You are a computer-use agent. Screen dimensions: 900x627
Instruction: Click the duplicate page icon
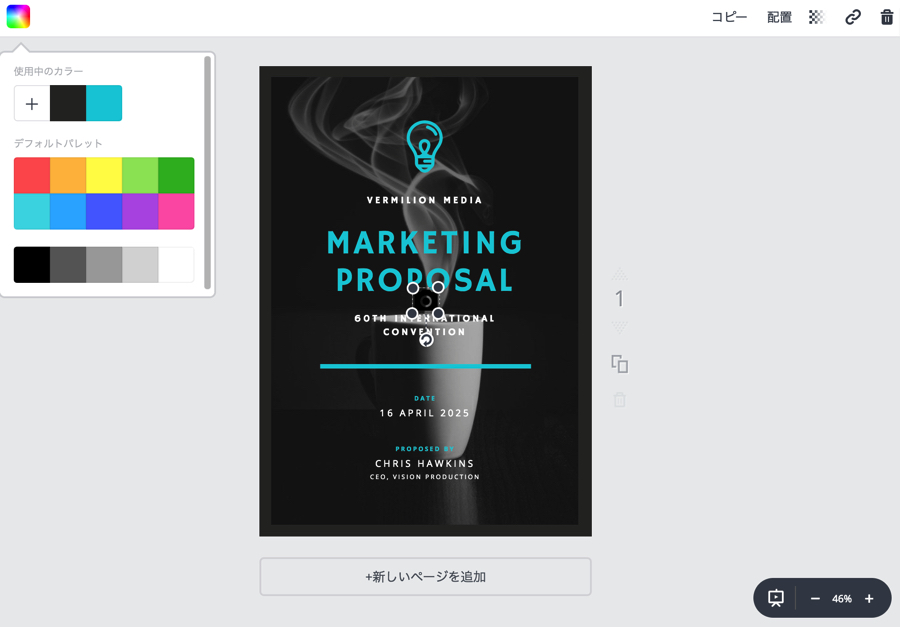(619, 364)
